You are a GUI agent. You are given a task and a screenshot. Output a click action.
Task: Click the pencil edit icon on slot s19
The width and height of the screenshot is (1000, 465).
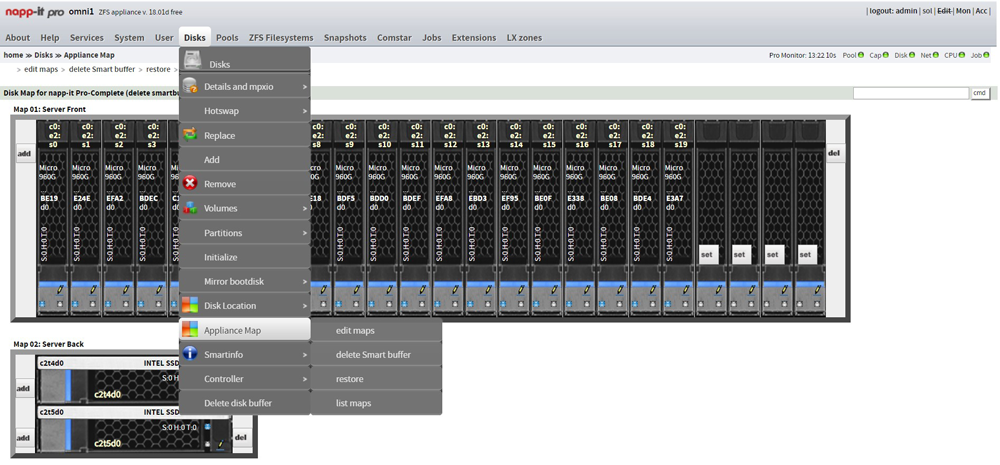tap(688, 290)
